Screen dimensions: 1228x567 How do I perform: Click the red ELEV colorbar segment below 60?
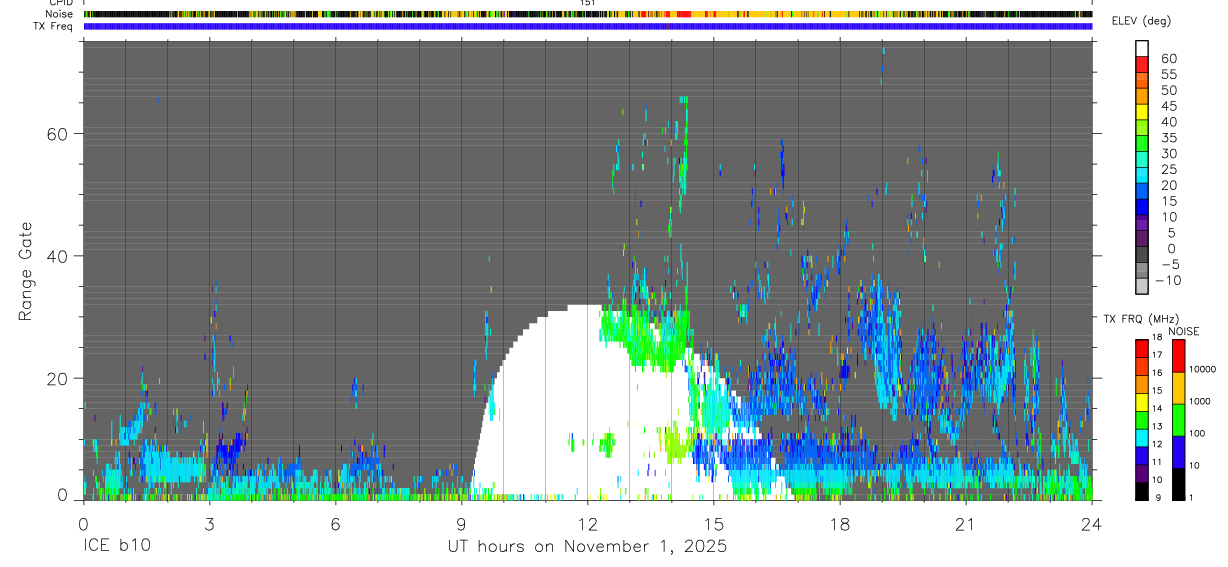coord(1142,64)
